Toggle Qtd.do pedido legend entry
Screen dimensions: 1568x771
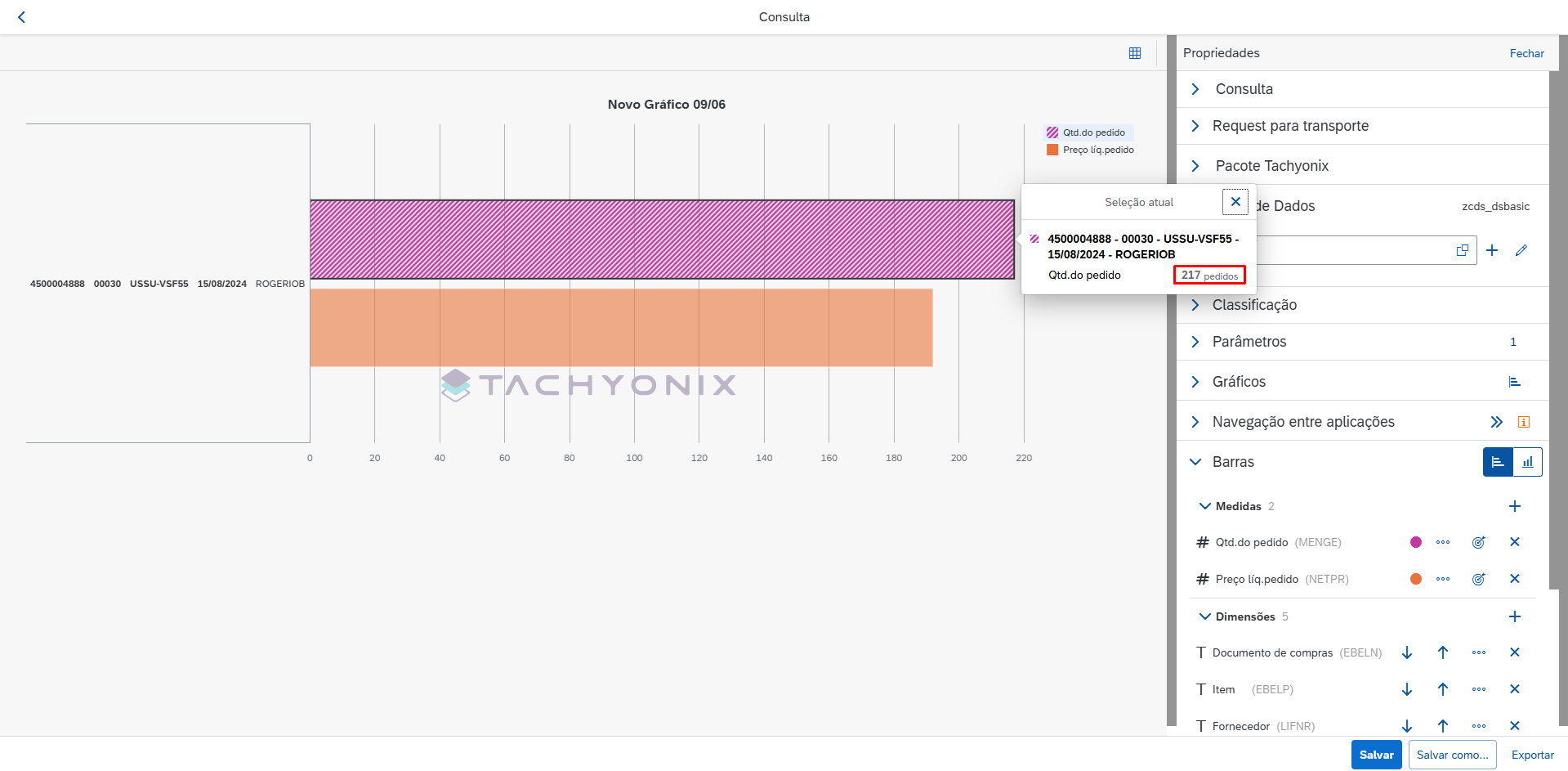(1088, 132)
